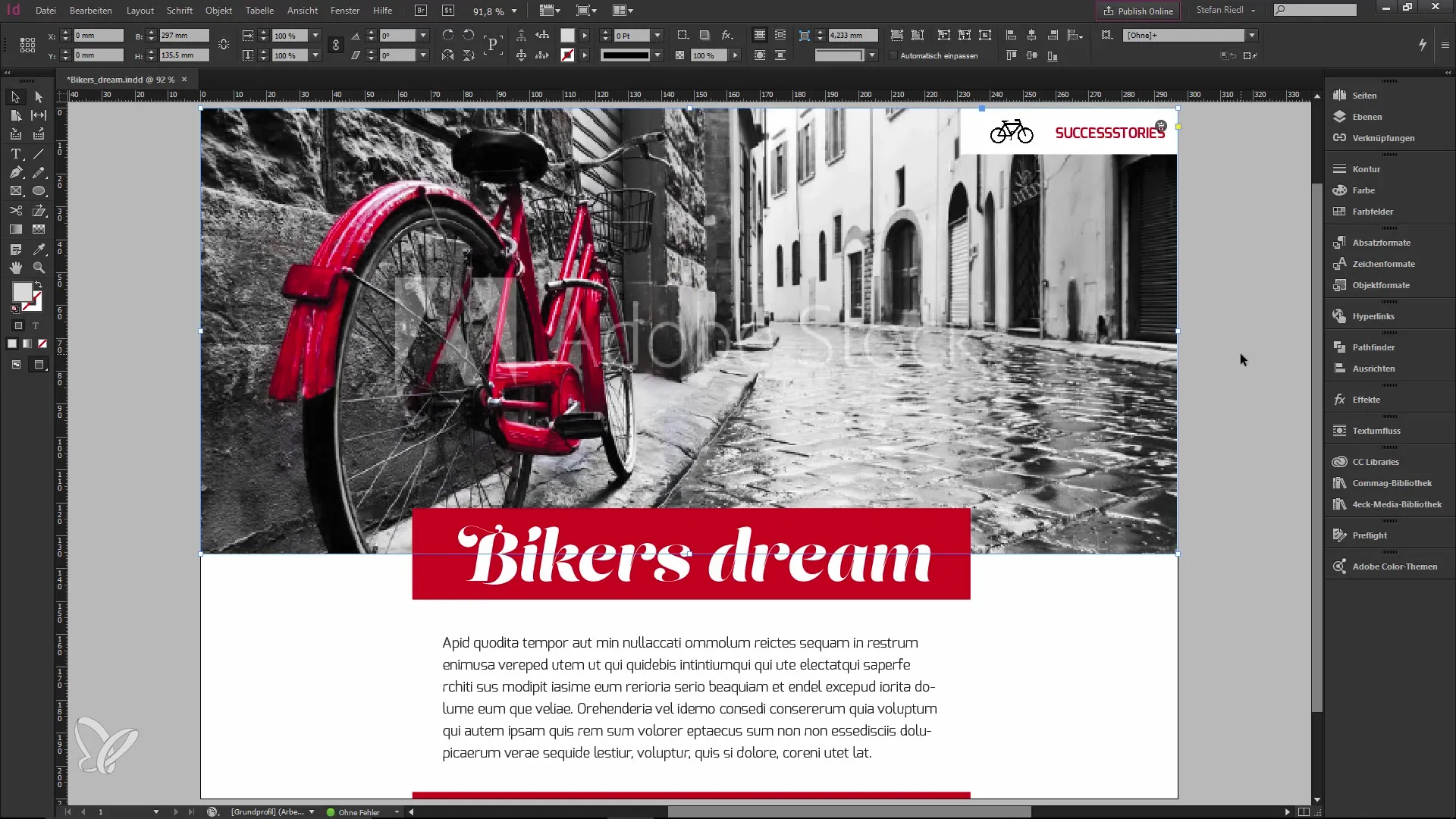This screenshot has width=1456, height=819.
Task: Apply none fill mode
Action: [x=42, y=344]
